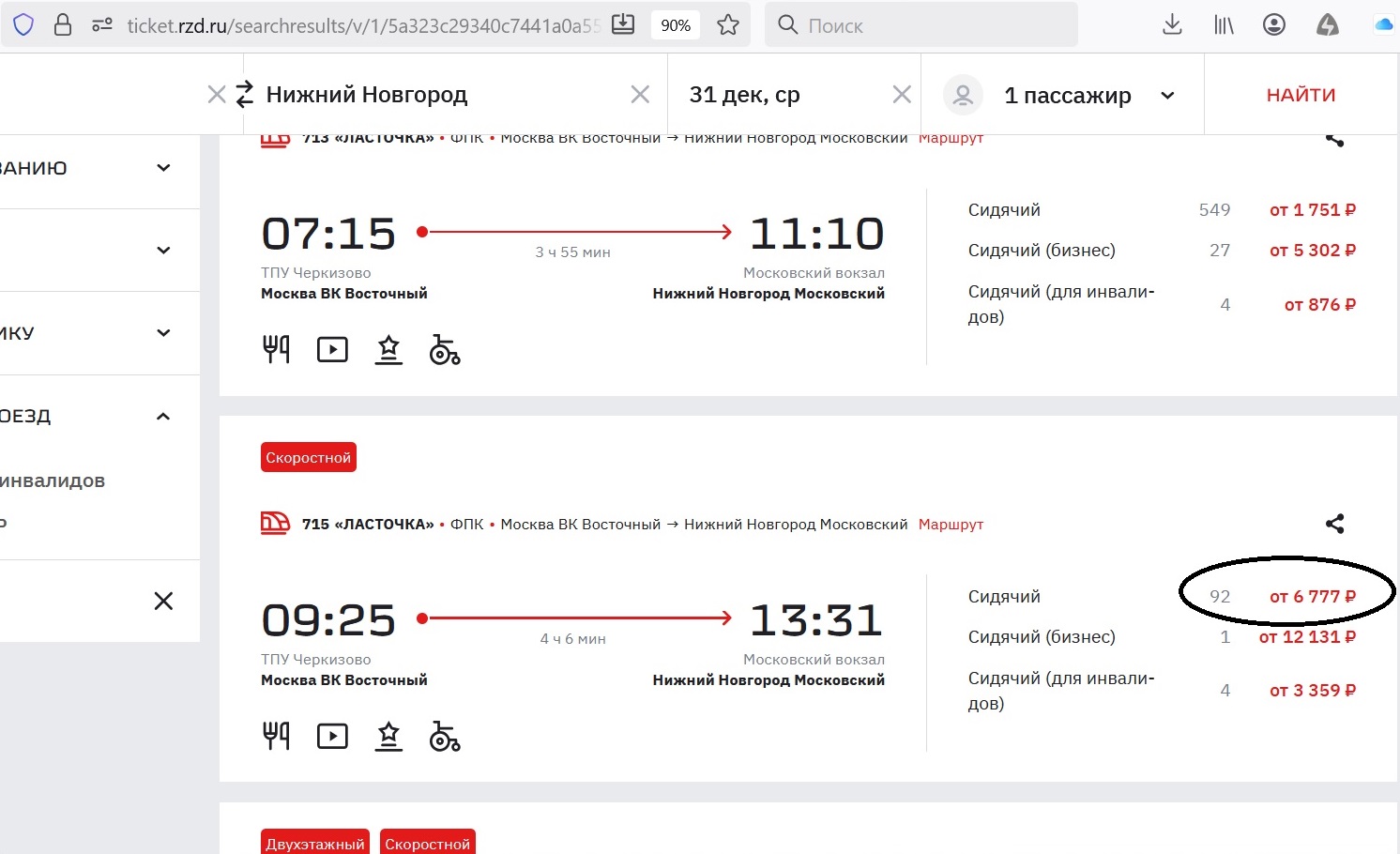Image resolution: width=1400 pixels, height=854 pixels.
Task: Click the wheelchair icon under the 09:25 train
Action: click(444, 737)
